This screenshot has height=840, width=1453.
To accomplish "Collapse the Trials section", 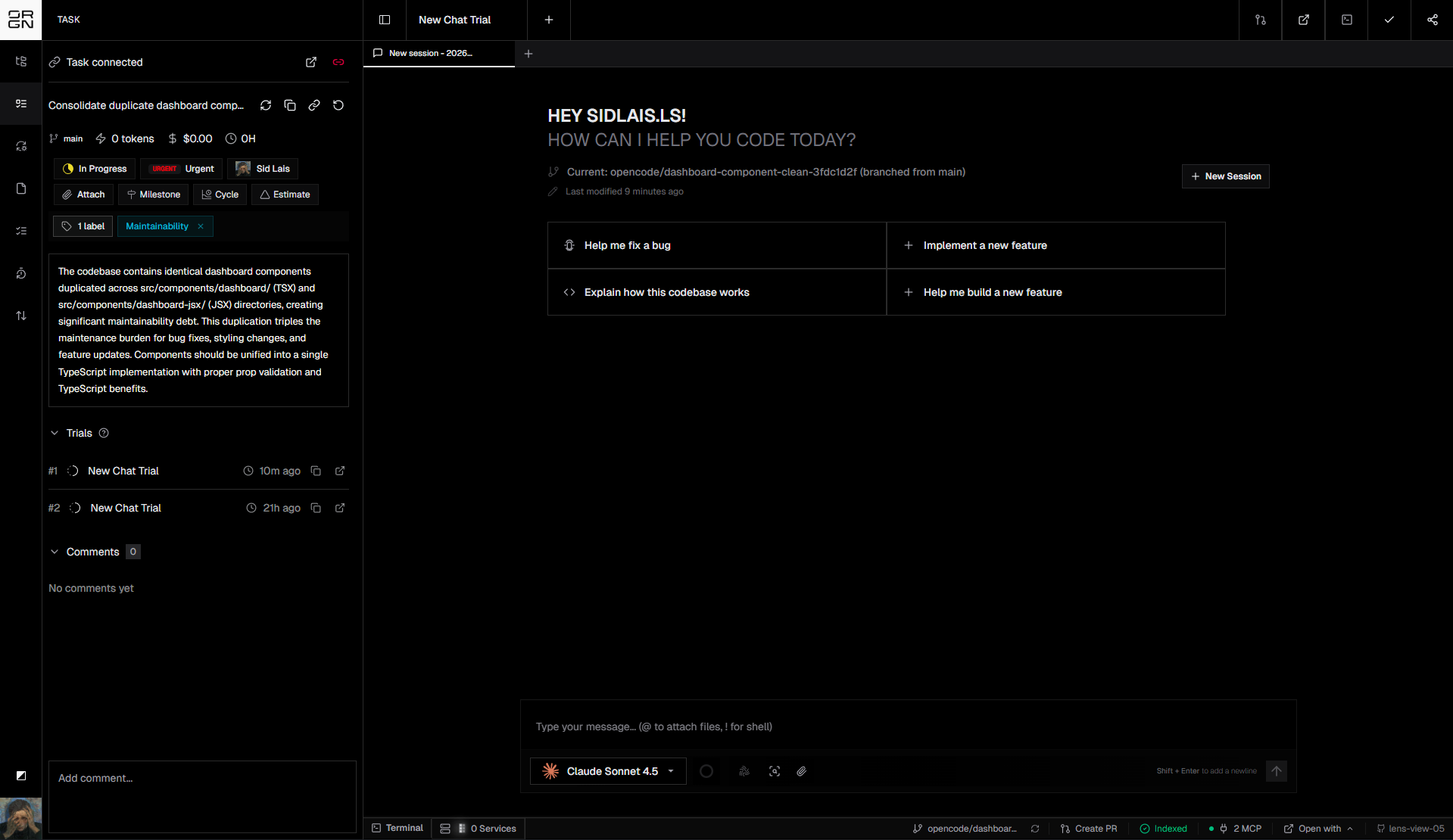I will tap(55, 433).
